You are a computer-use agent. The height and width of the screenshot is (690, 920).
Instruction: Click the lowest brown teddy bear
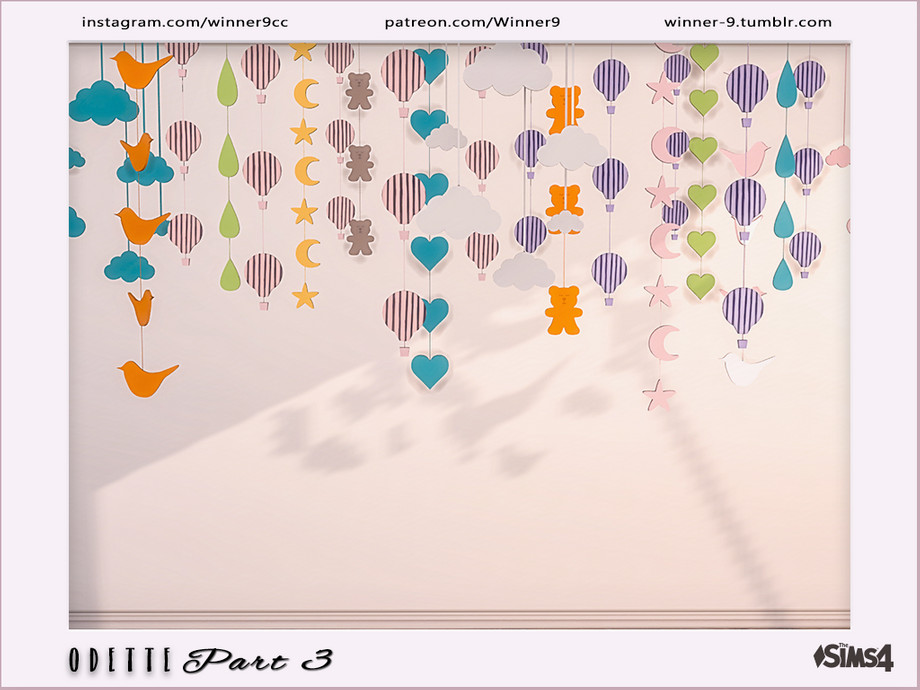360,237
